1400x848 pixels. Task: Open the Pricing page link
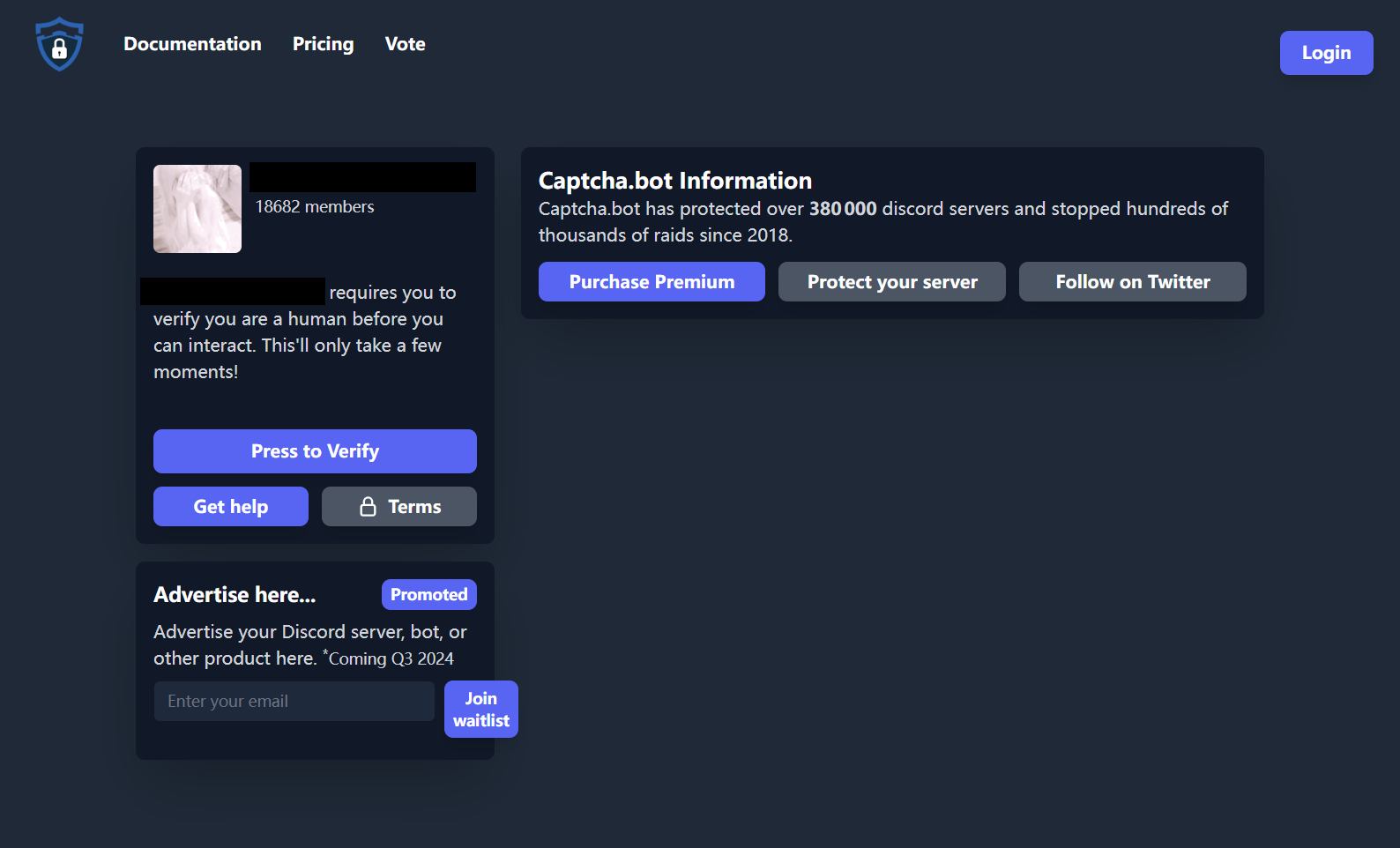click(x=323, y=44)
